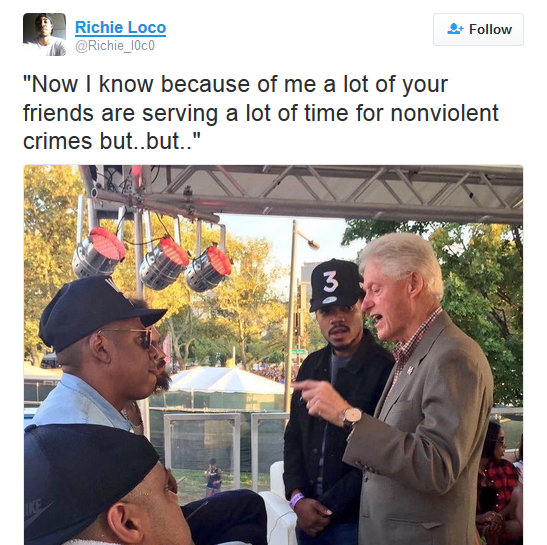Click the person-plus icon inside Follow
547x545 pixels.
(455, 29)
